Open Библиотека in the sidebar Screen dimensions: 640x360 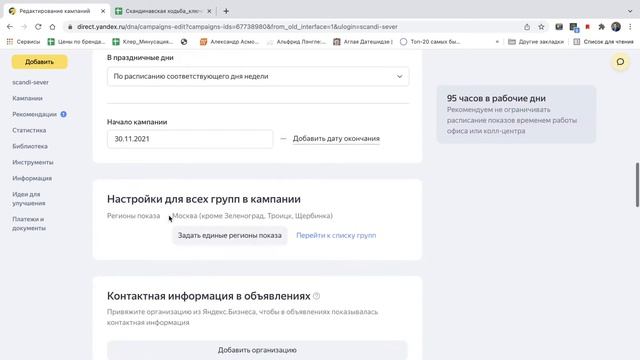(x=30, y=146)
